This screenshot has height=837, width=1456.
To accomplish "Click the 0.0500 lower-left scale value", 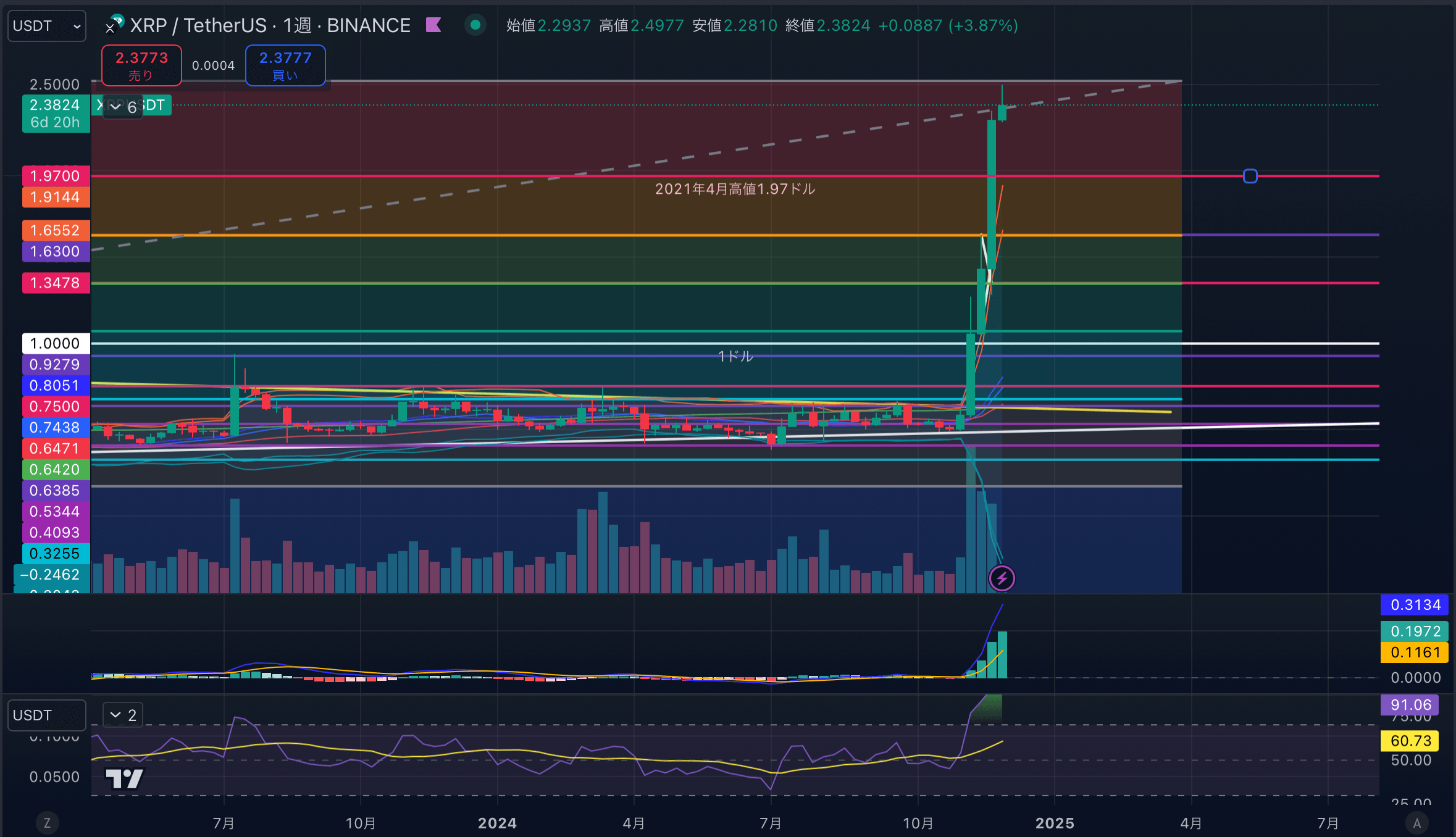I will [x=55, y=777].
